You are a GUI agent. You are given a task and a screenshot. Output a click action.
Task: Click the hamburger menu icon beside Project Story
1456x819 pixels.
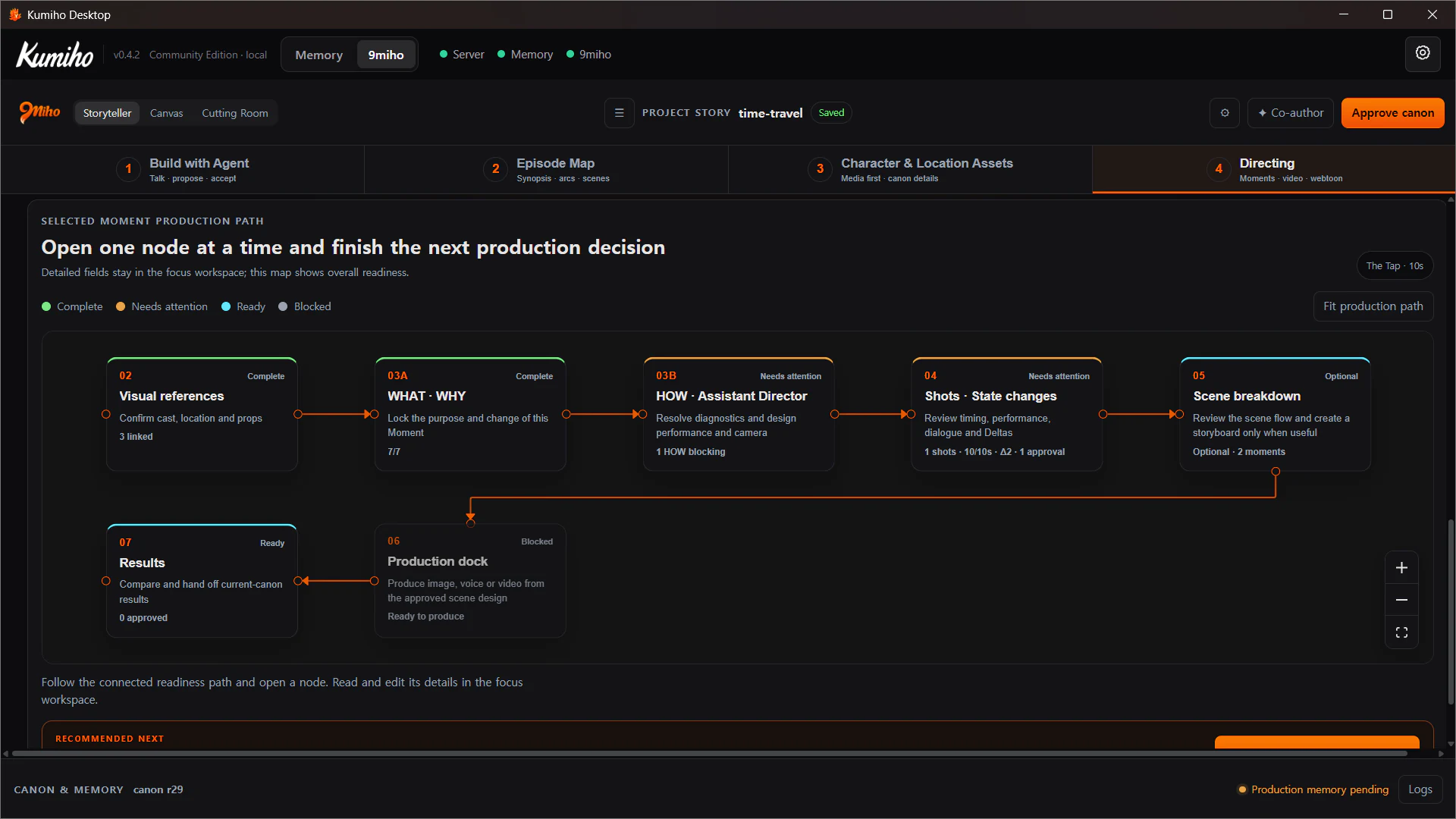pos(619,113)
